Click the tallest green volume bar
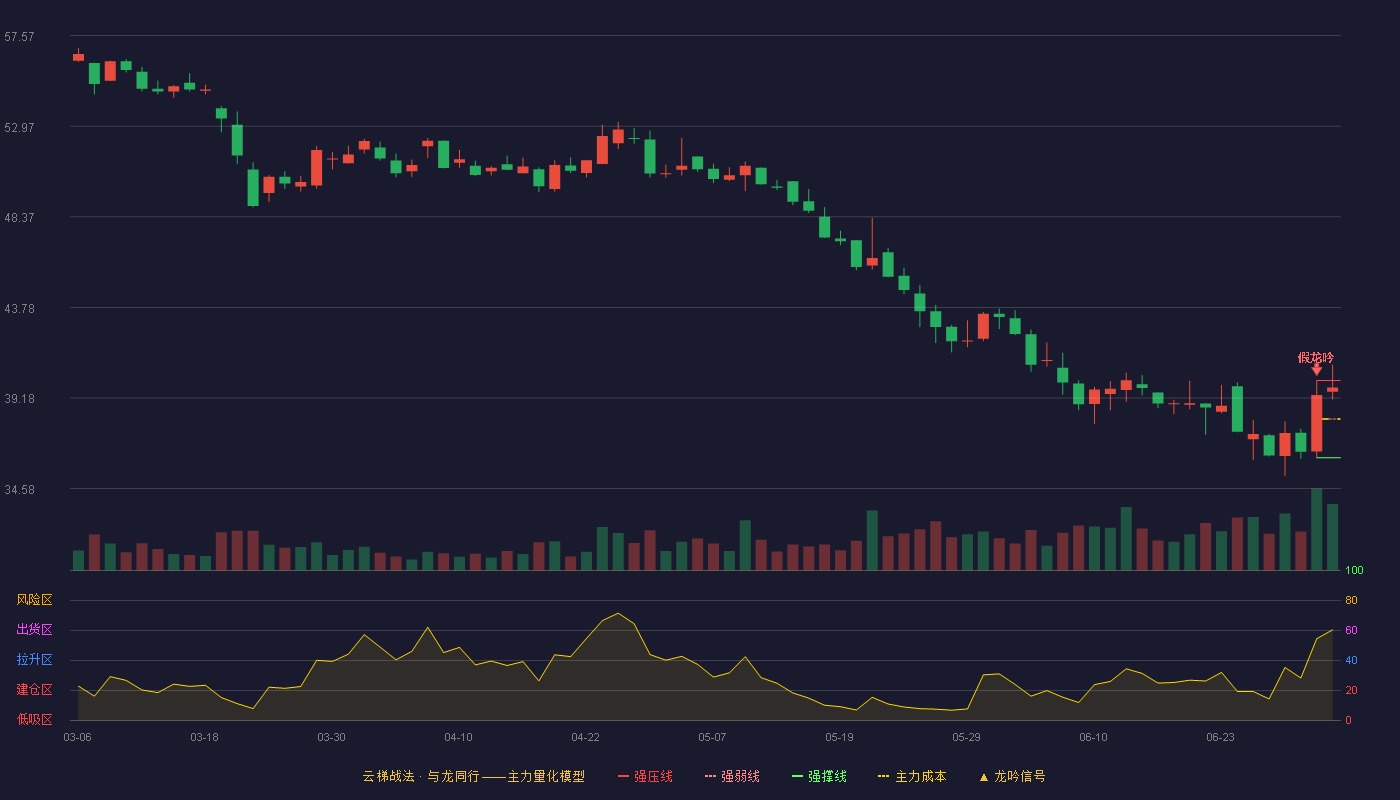Screen dimensions: 1400x800 pos(1316,529)
